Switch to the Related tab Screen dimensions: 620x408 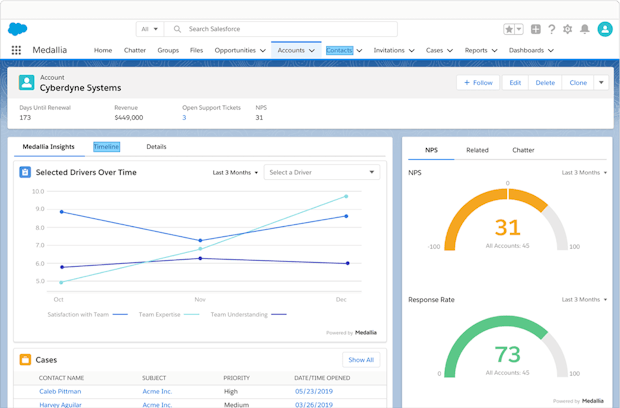tap(477, 150)
